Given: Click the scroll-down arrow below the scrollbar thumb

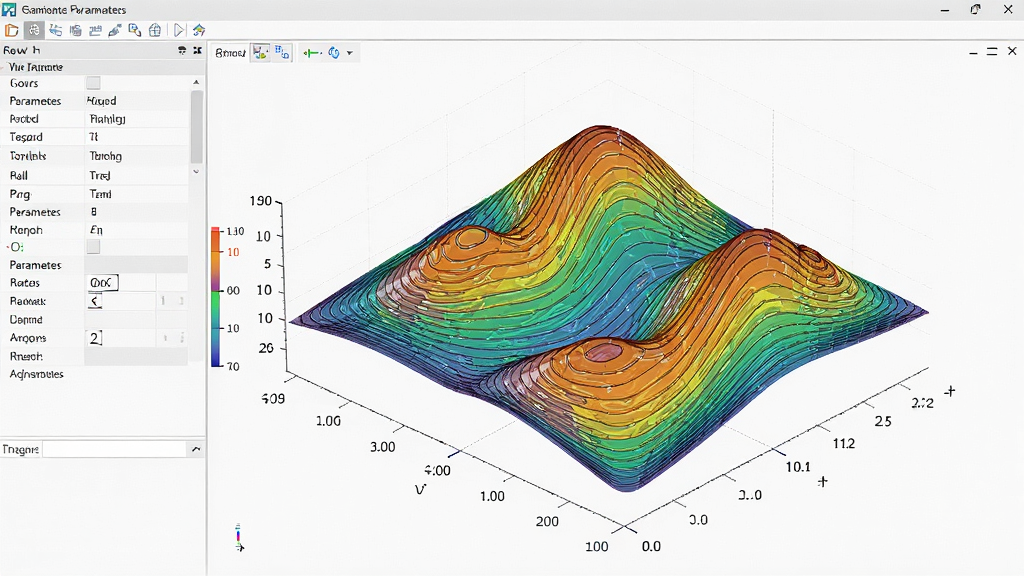Looking at the screenshot, I should point(196,171).
